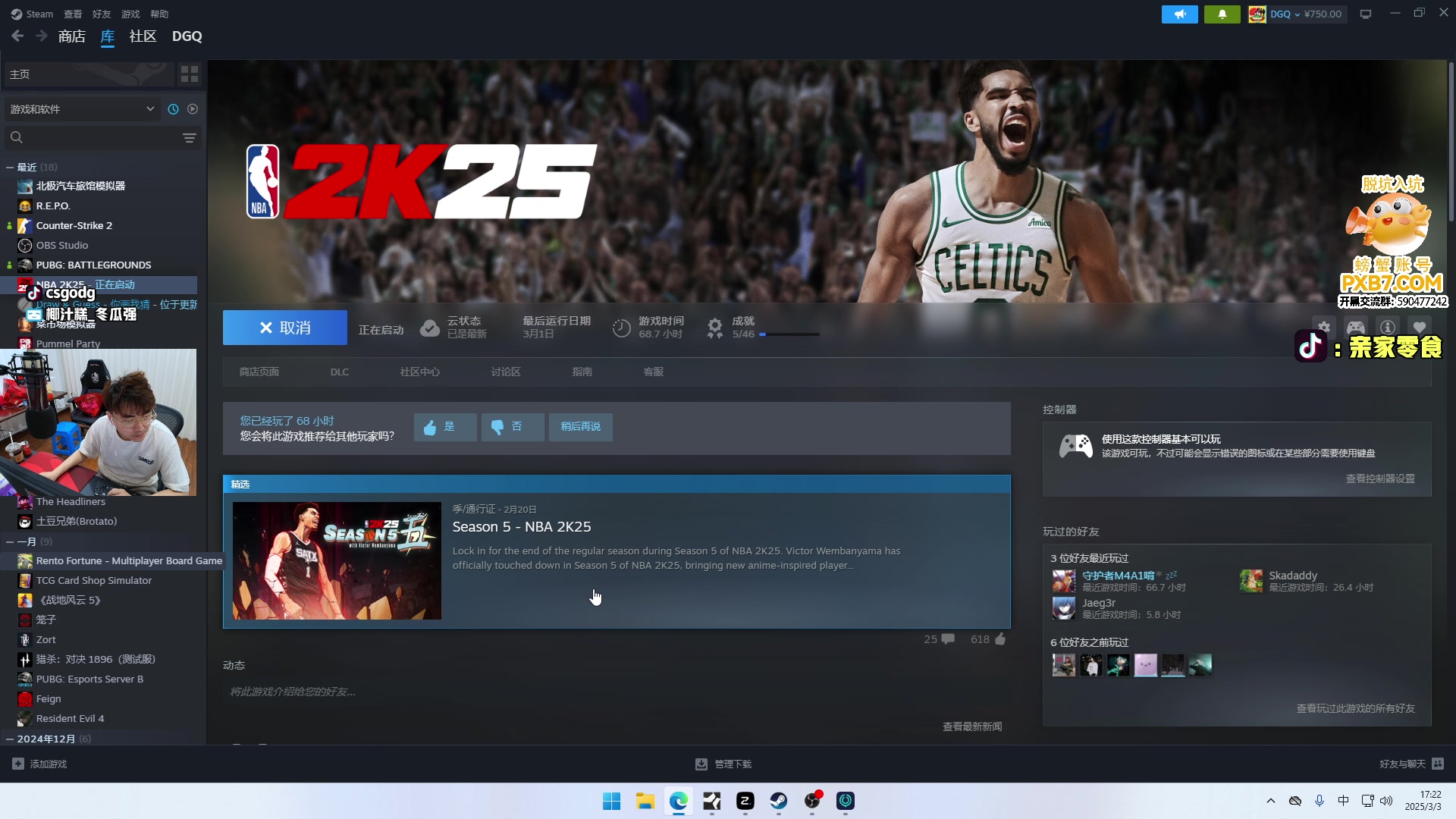Open the 帮助 menu
This screenshot has height=819, width=1456.
click(159, 14)
